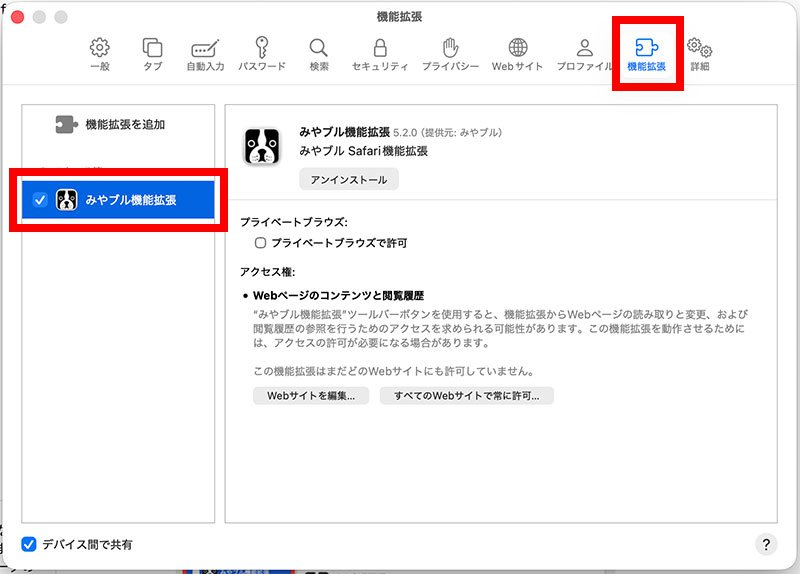Image resolution: width=800 pixels, height=574 pixels.
Task: Click the bulldog icon in the sidebar list row
Action: point(66,199)
